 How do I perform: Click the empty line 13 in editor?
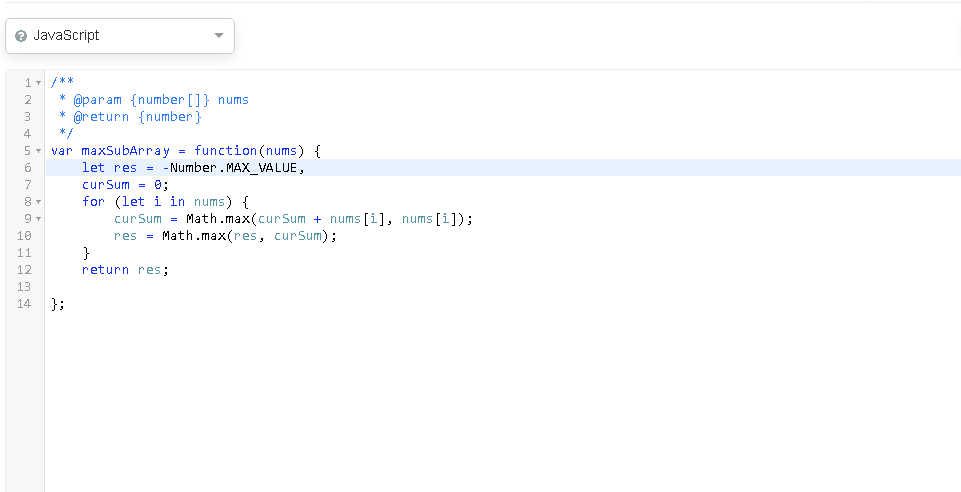[503, 286]
